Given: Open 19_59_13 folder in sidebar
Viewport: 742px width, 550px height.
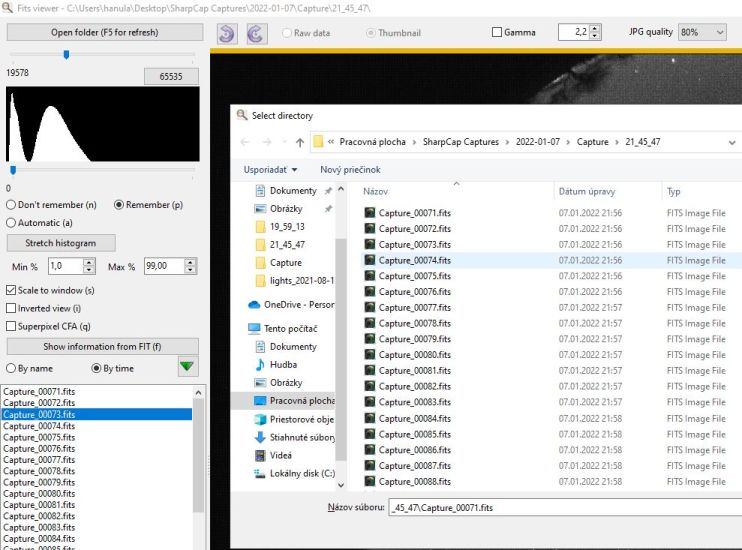Looking at the screenshot, I should click(280, 227).
